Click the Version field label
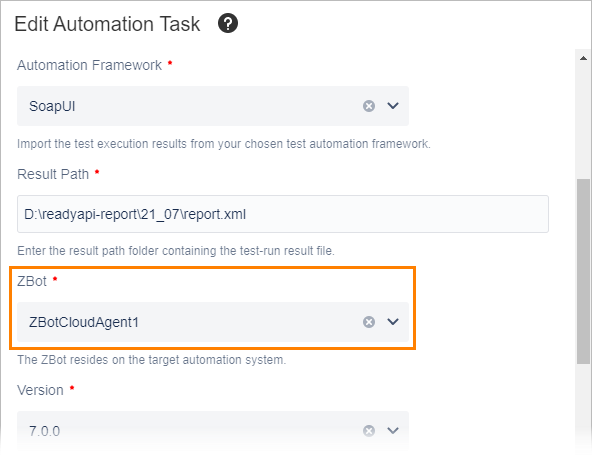This screenshot has width=592, height=456. click(40, 390)
